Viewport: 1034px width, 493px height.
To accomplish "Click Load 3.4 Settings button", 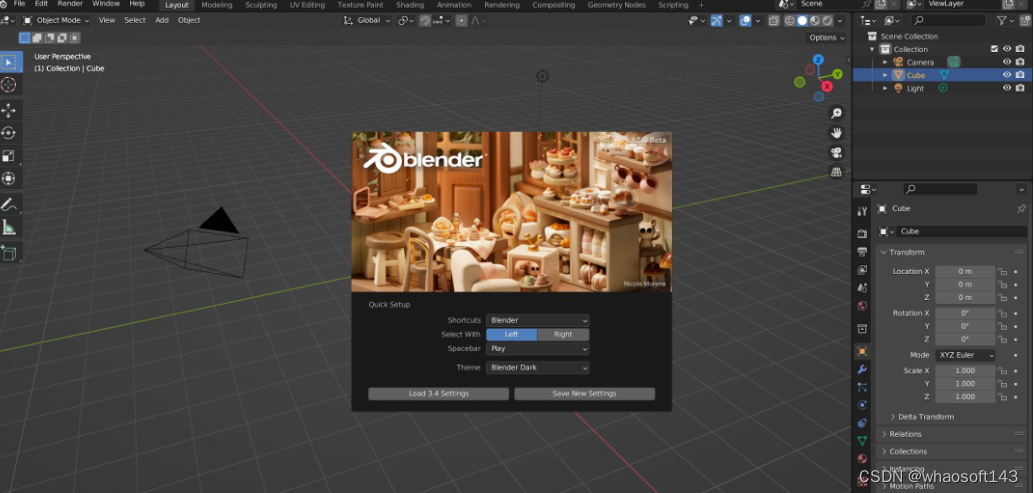I will tap(439, 393).
